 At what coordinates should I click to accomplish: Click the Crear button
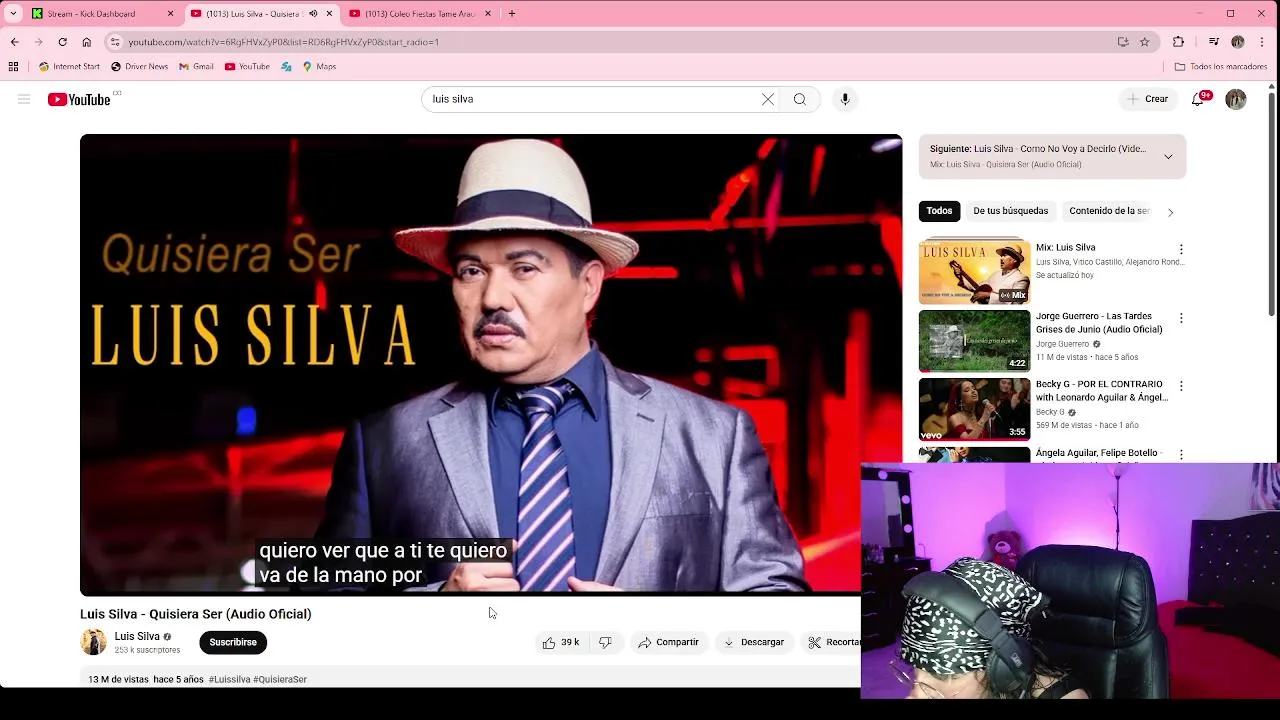[1147, 99]
